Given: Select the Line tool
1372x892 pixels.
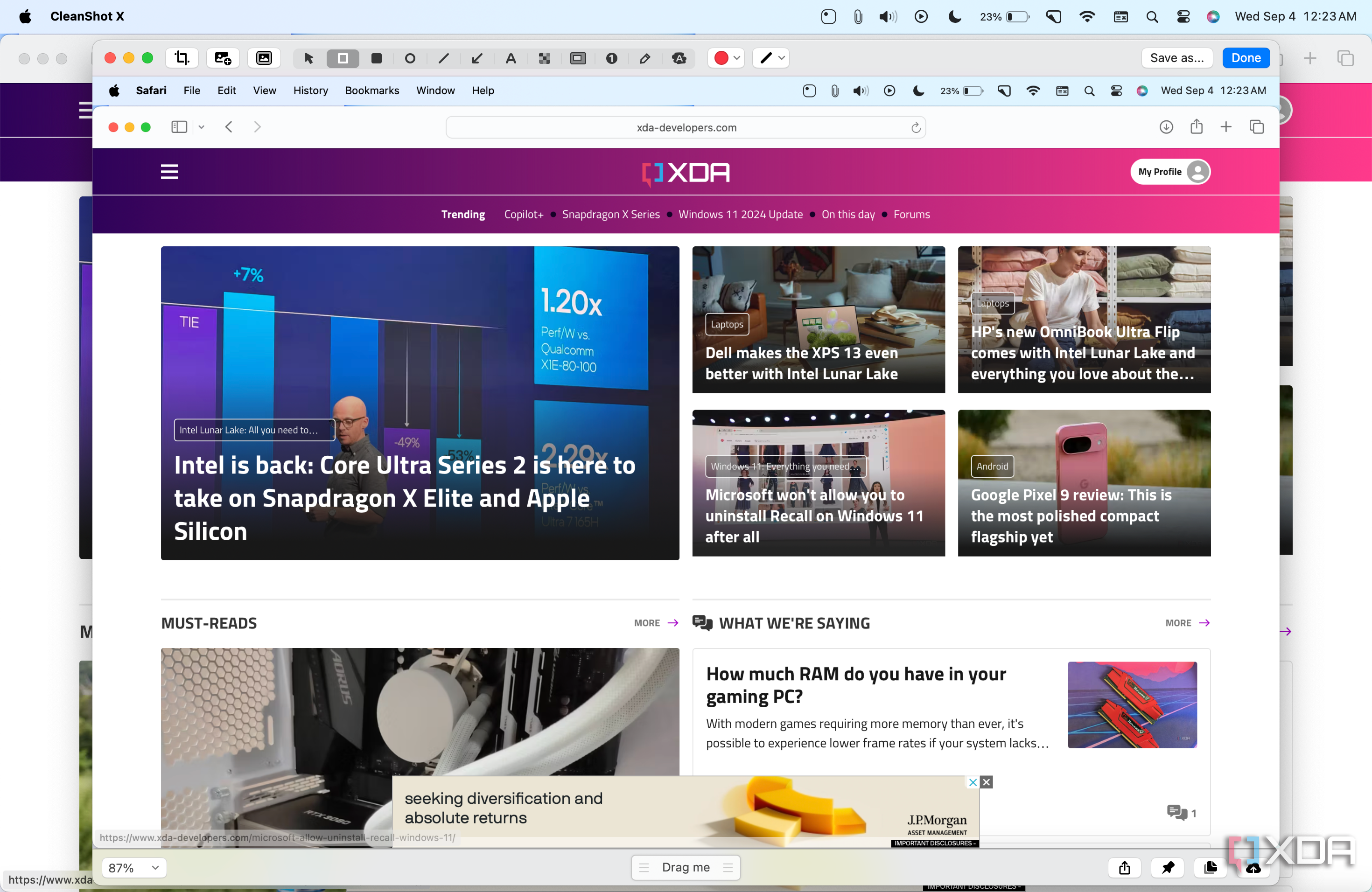Looking at the screenshot, I should [x=443, y=58].
